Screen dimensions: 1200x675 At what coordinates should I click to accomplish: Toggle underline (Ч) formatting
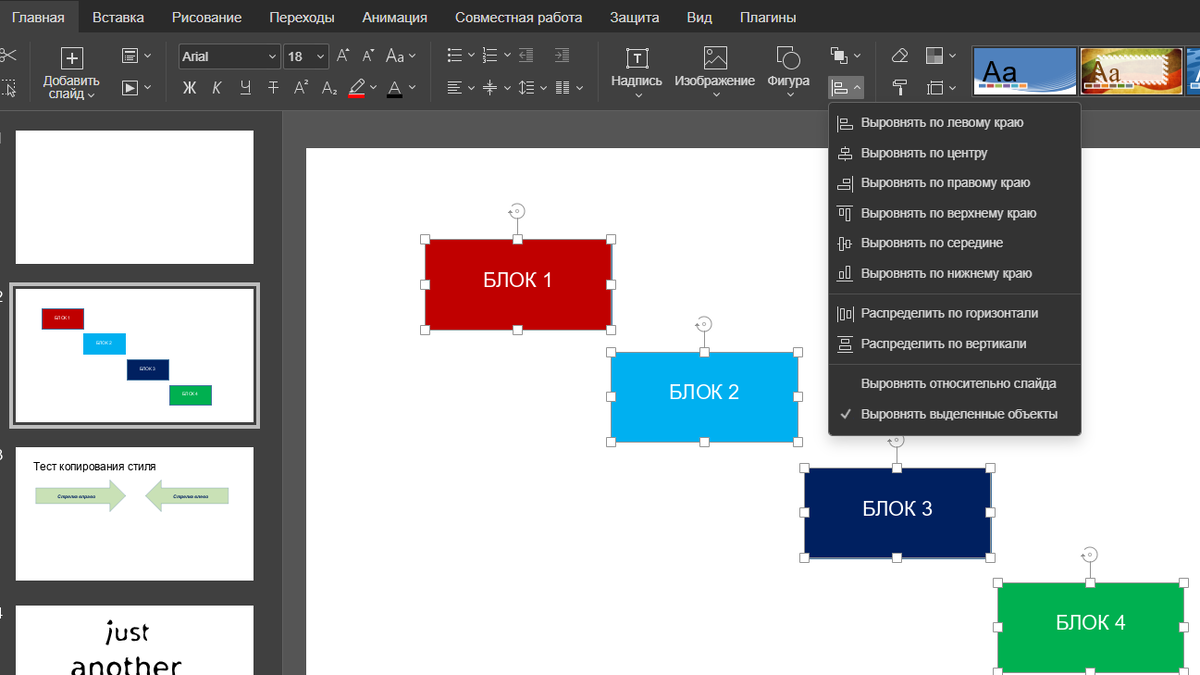[245, 88]
